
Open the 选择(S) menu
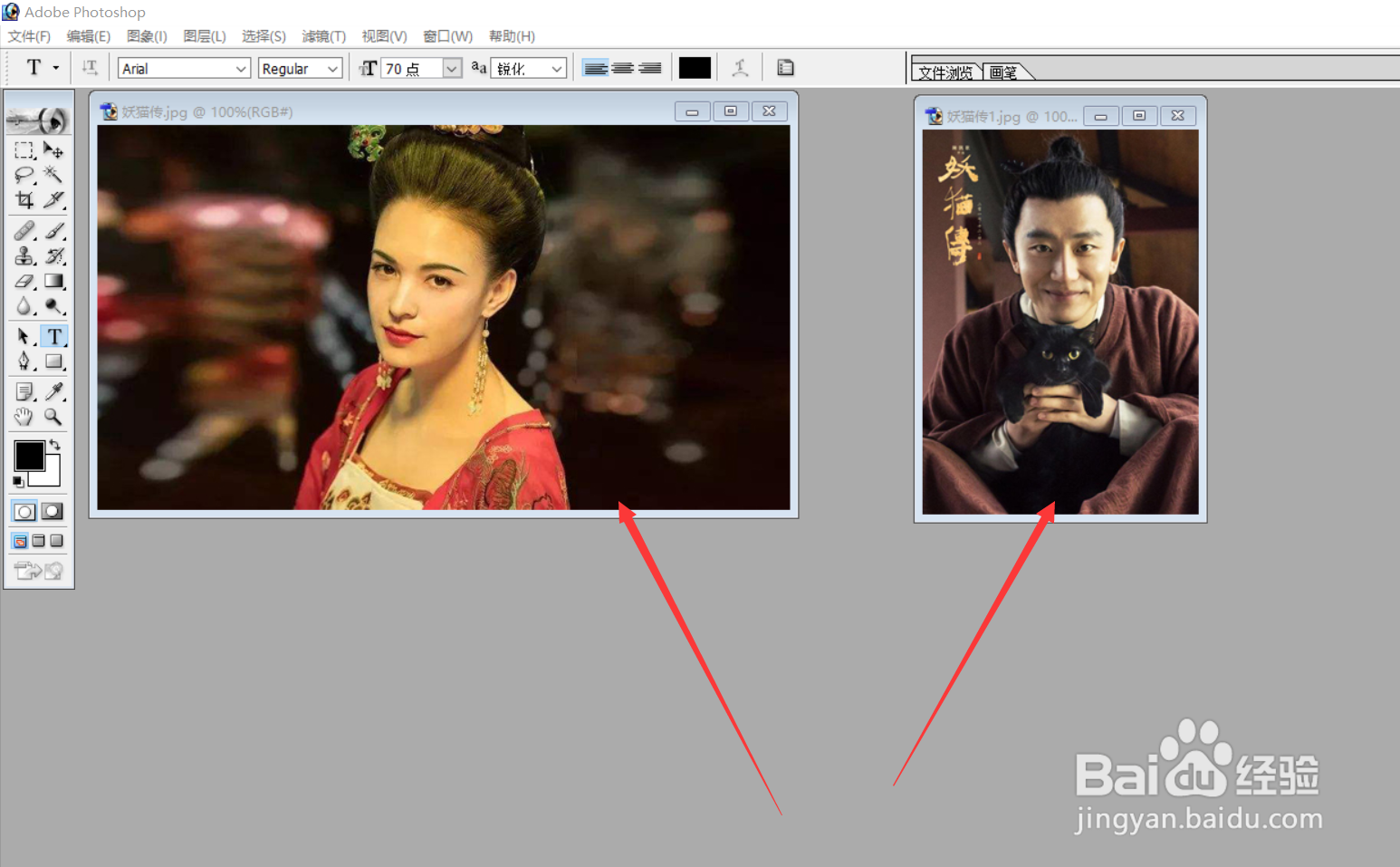click(x=264, y=36)
